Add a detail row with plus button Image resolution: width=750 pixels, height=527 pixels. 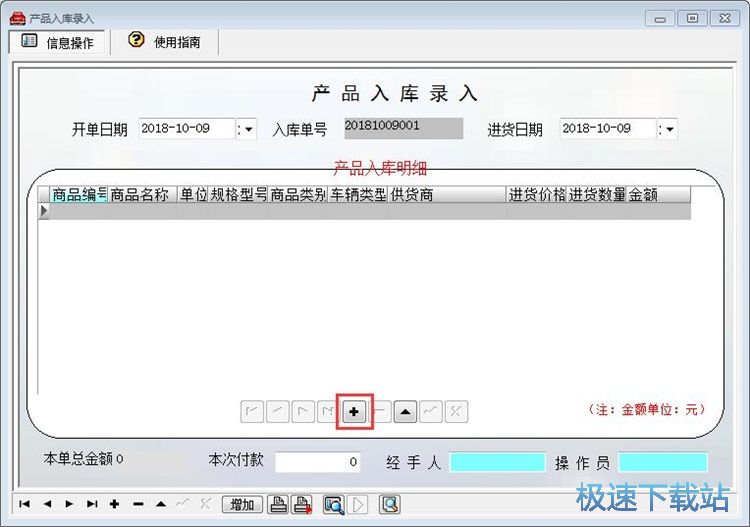(x=354, y=411)
